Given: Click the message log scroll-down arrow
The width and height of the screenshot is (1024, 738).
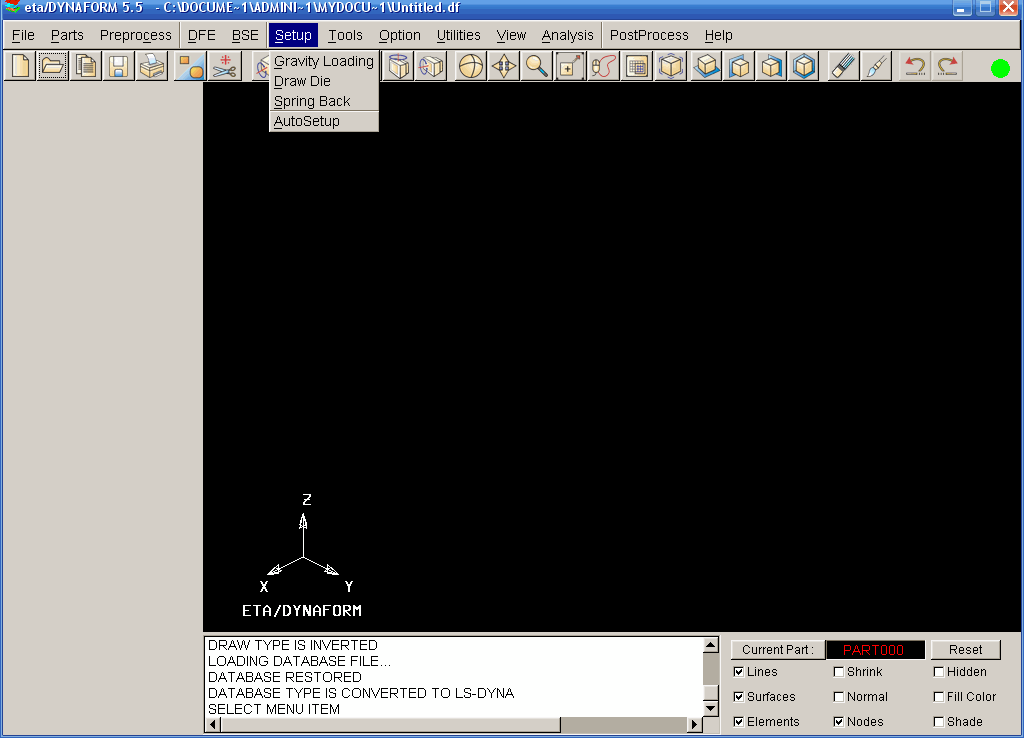Looking at the screenshot, I should click(x=711, y=708).
